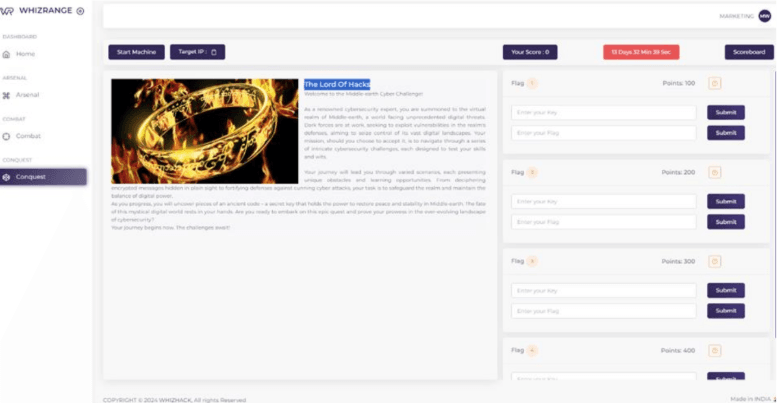Screen dimensions: 778x403
Task: Submit the flag for Flag 3
Action: point(726,311)
